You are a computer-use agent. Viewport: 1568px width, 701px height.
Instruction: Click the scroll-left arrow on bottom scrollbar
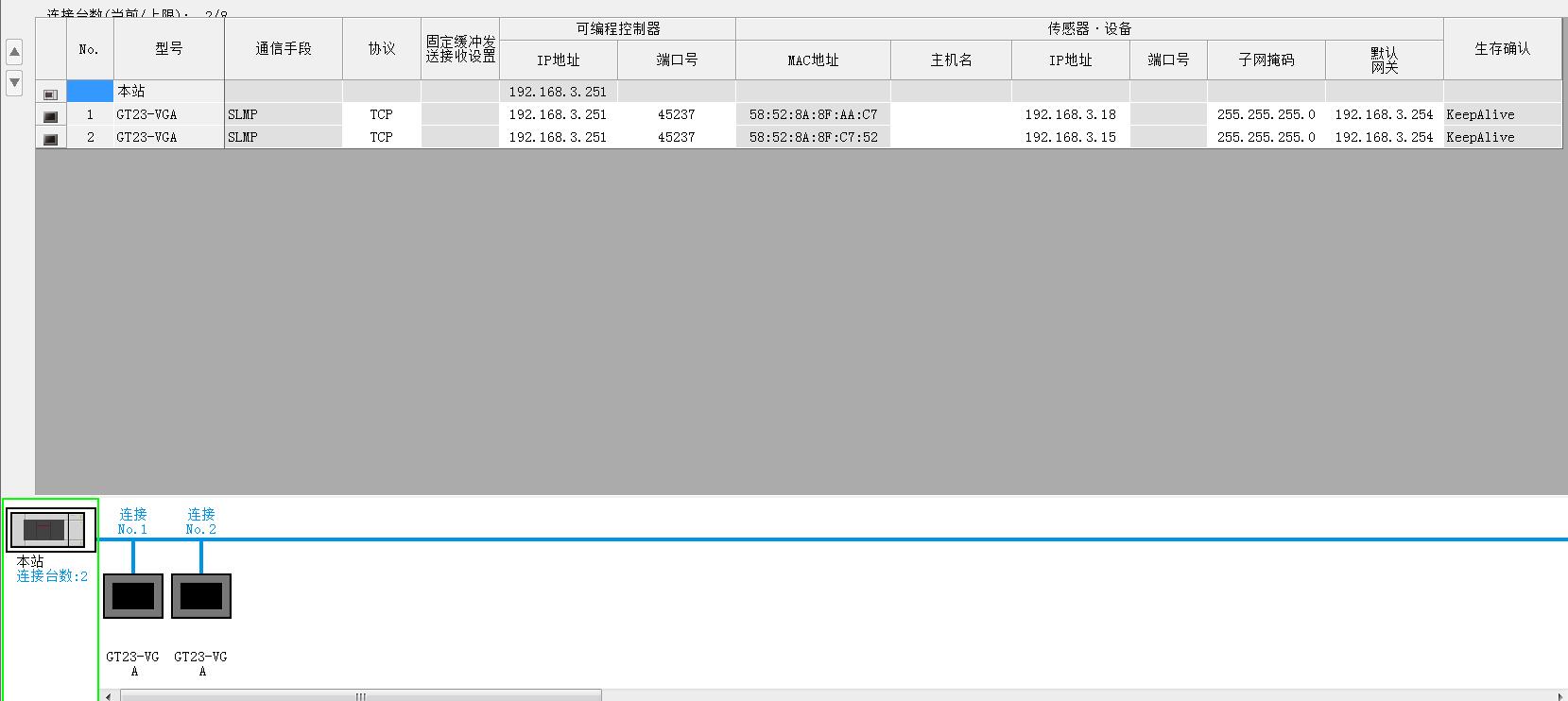109,696
